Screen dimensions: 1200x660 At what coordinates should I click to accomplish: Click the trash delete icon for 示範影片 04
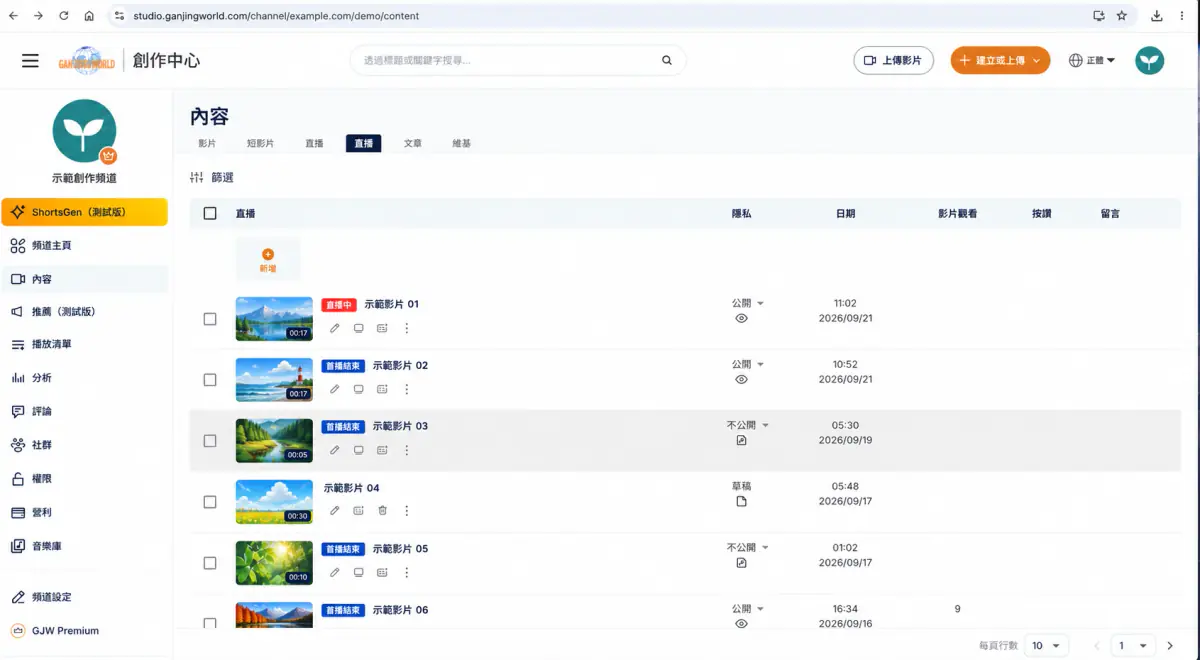[x=382, y=511]
